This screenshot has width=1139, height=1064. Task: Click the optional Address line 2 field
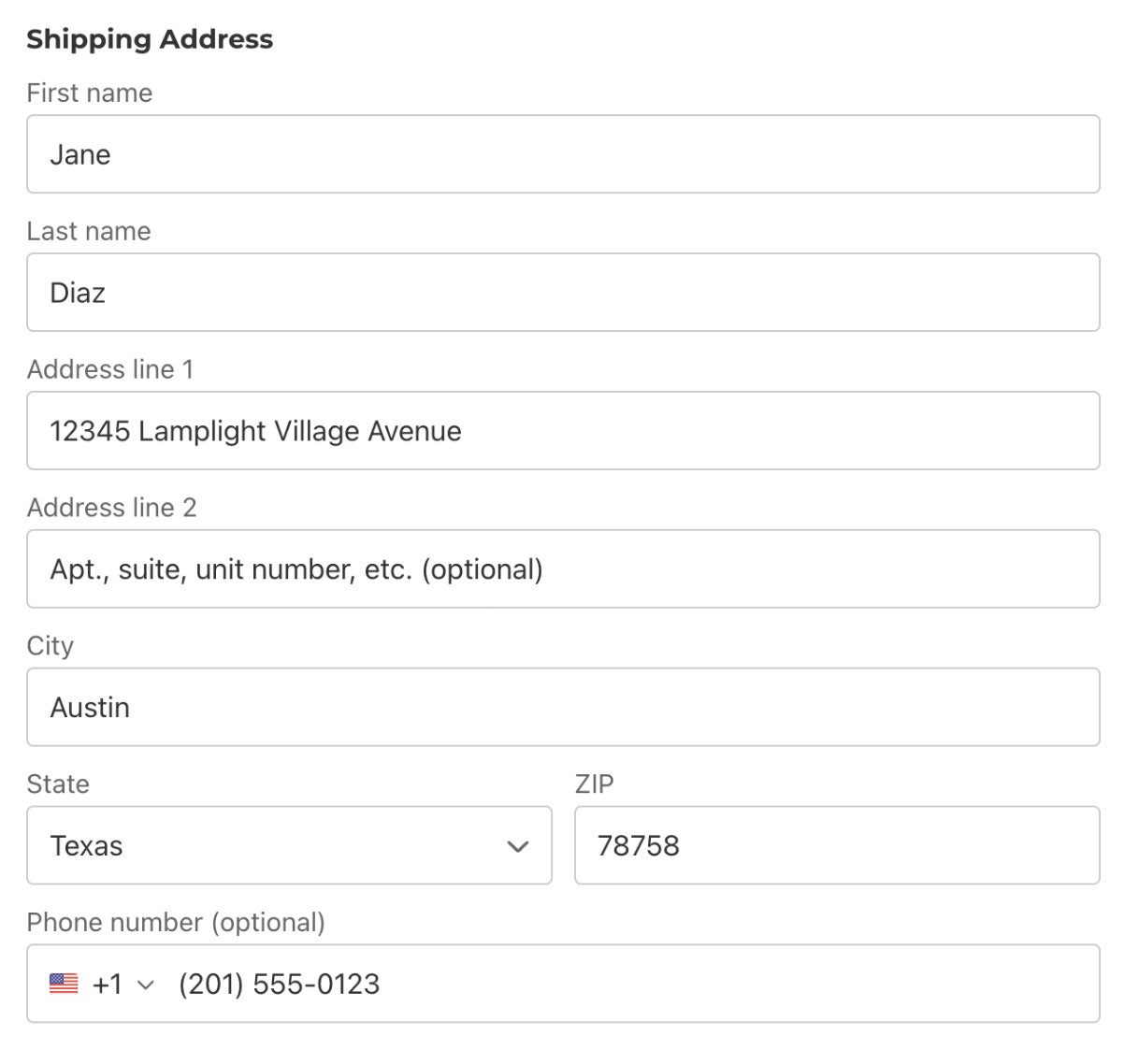click(561, 568)
